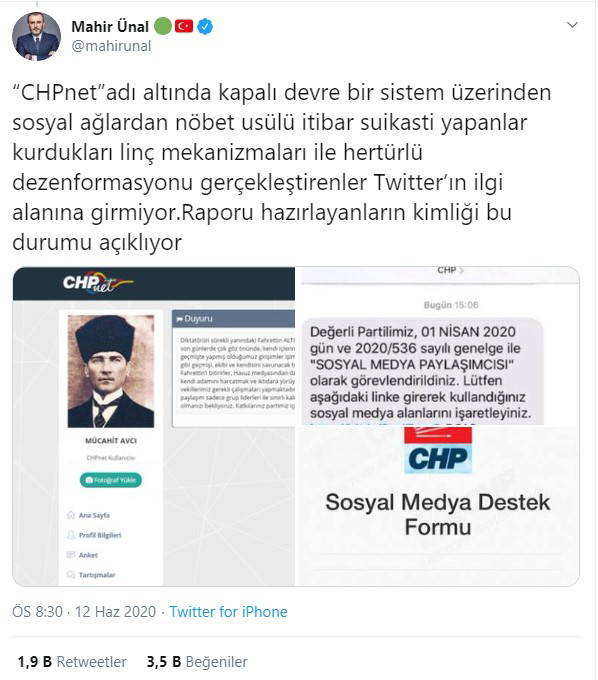The width and height of the screenshot is (598, 680).
Task: View the 1,9 B Retweetler list
Action: (x=72, y=662)
